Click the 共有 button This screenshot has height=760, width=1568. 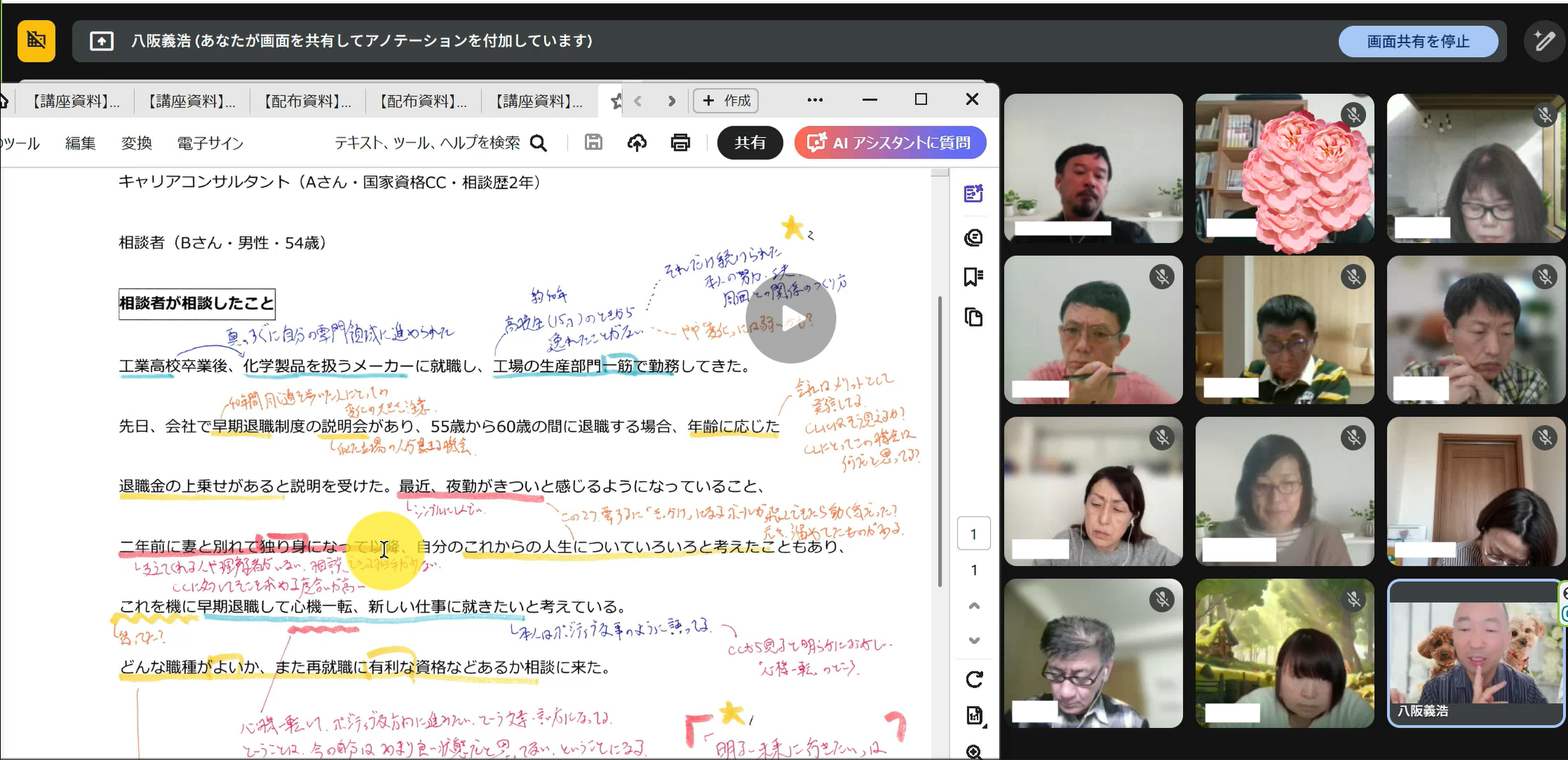749,143
